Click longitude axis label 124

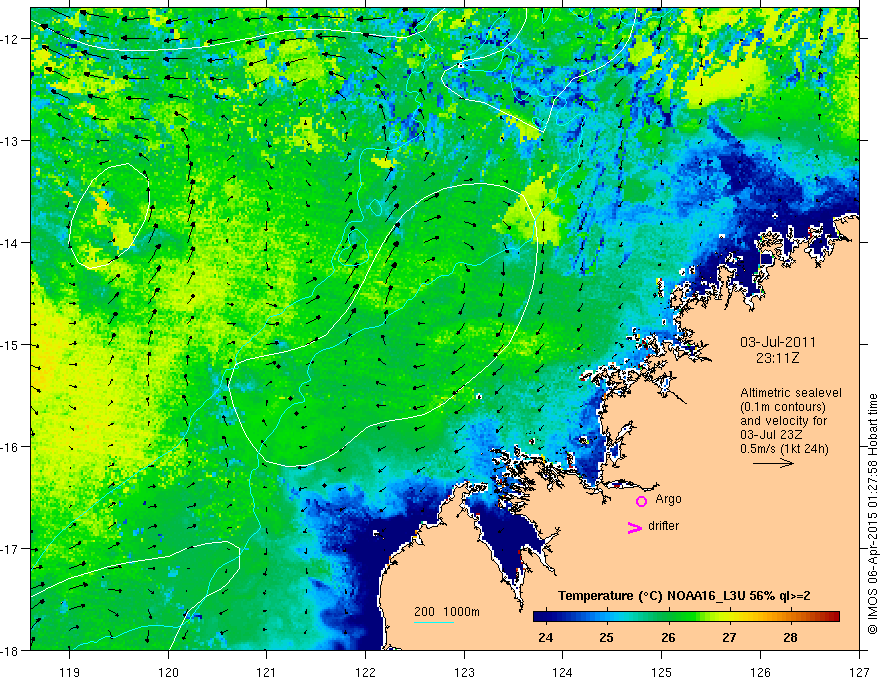[562, 672]
